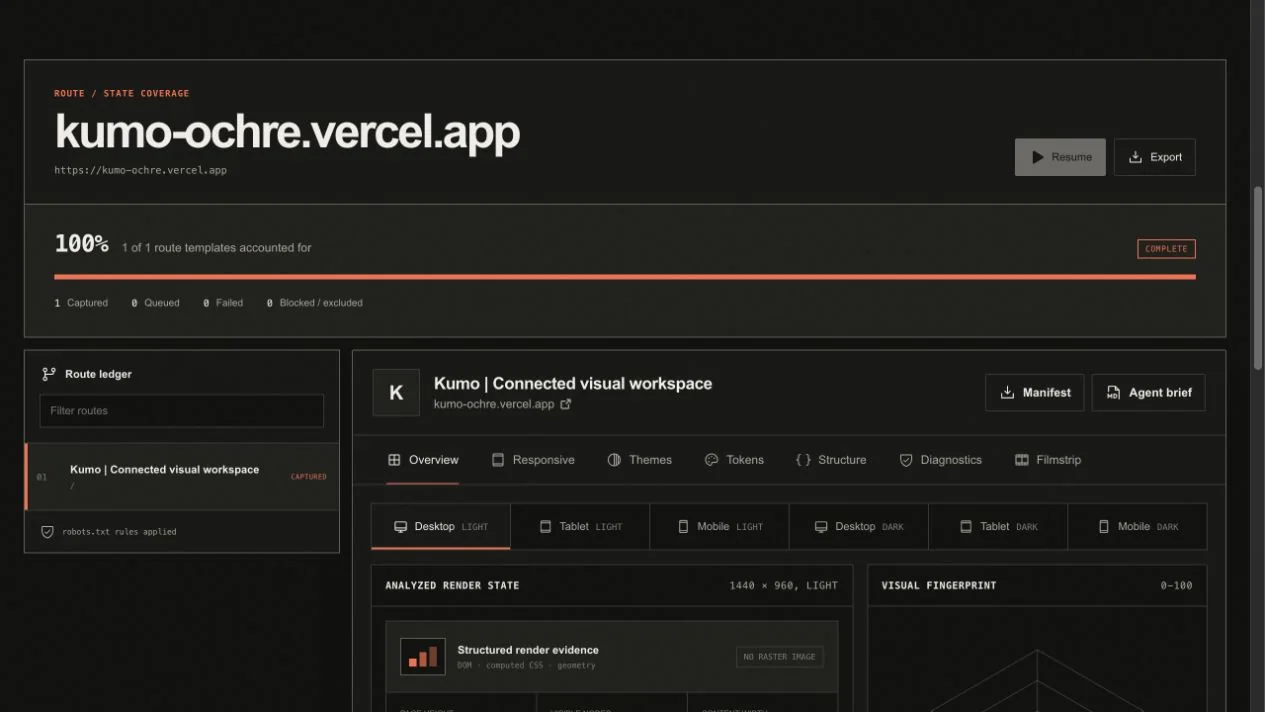The height and width of the screenshot is (712, 1265).
Task: Open the Agent brief
Action: (x=1148, y=393)
